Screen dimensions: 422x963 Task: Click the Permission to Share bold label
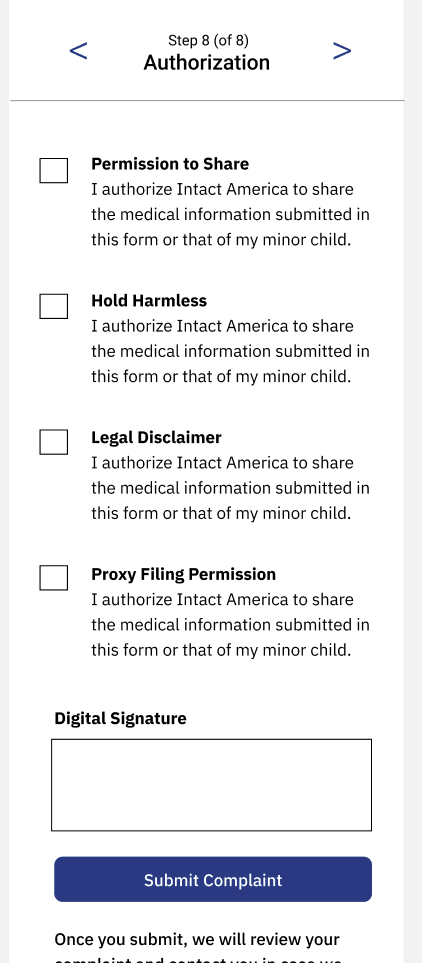pyautogui.click(x=170, y=164)
